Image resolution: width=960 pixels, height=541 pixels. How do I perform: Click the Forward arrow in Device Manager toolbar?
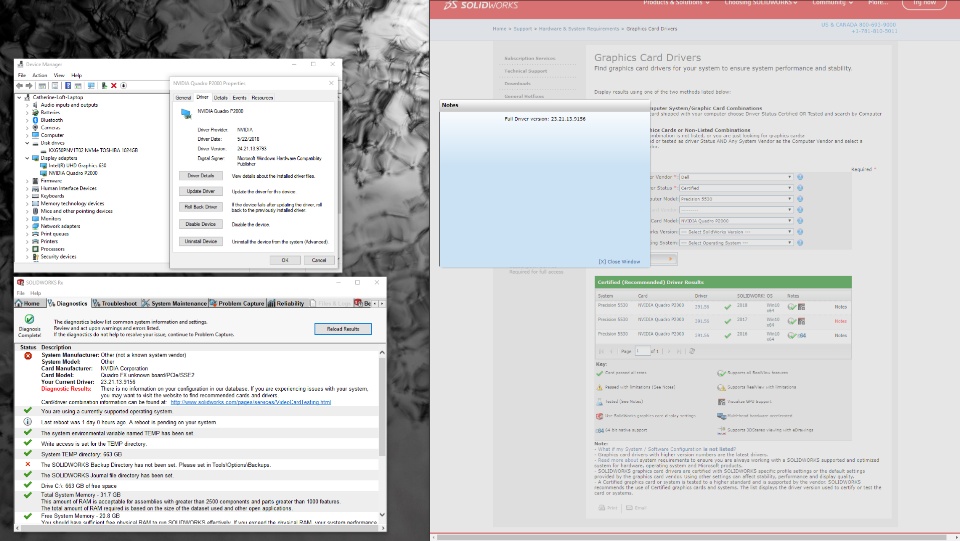29,86
